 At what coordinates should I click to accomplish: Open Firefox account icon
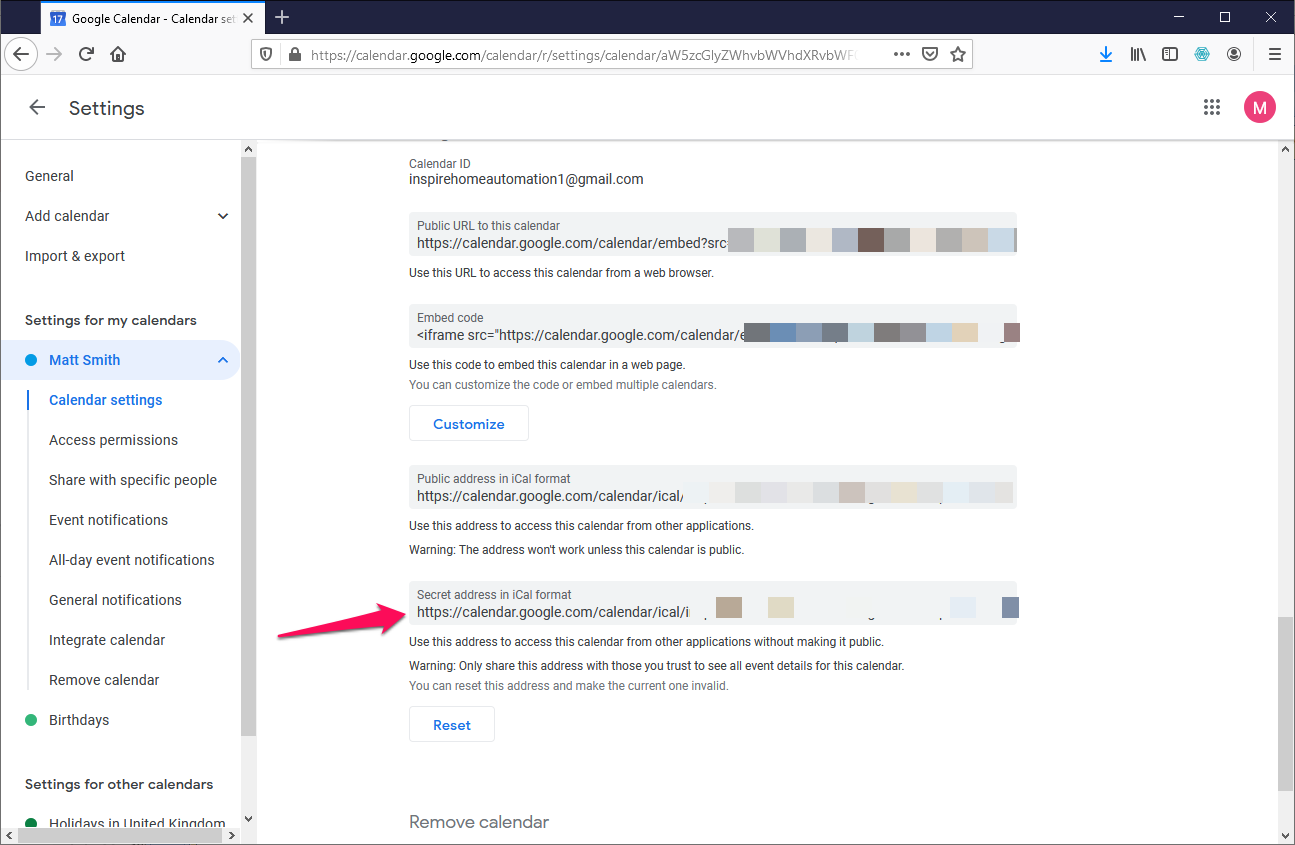click(1234, 54)
